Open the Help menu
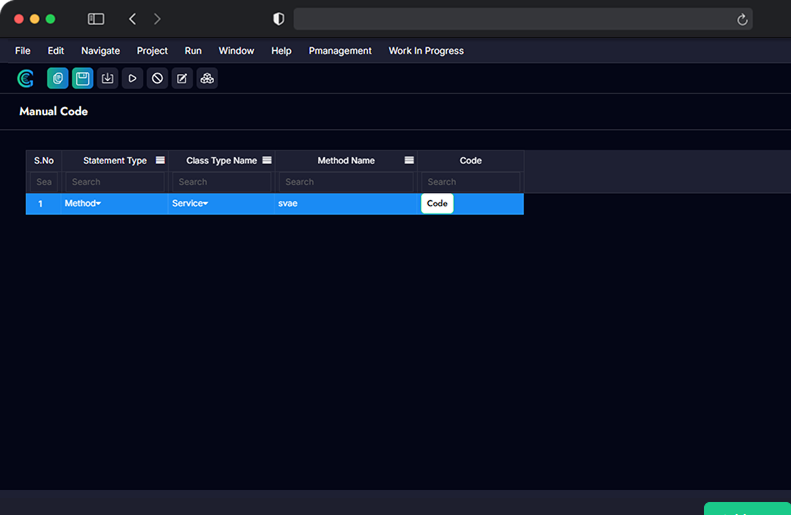 pyautogui.click(x=281, y=51)
